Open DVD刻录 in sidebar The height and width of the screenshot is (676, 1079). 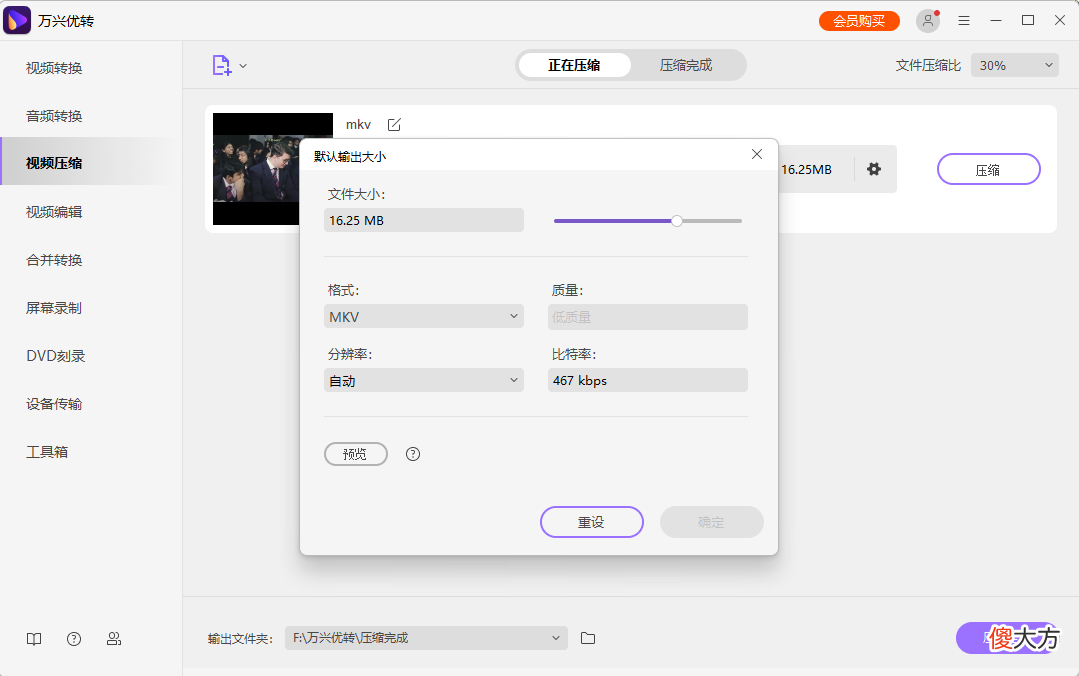click(91, 356)
